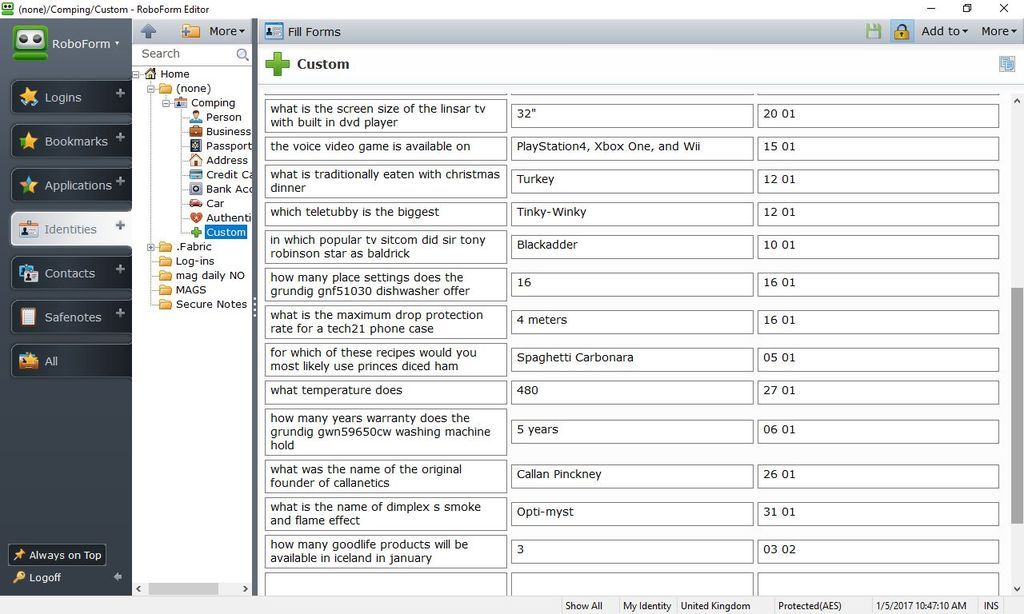The height and width of the screenshot is (614, 1024).
Task: Click the 'Blackadder' answer field
Action: click(632, 247)
